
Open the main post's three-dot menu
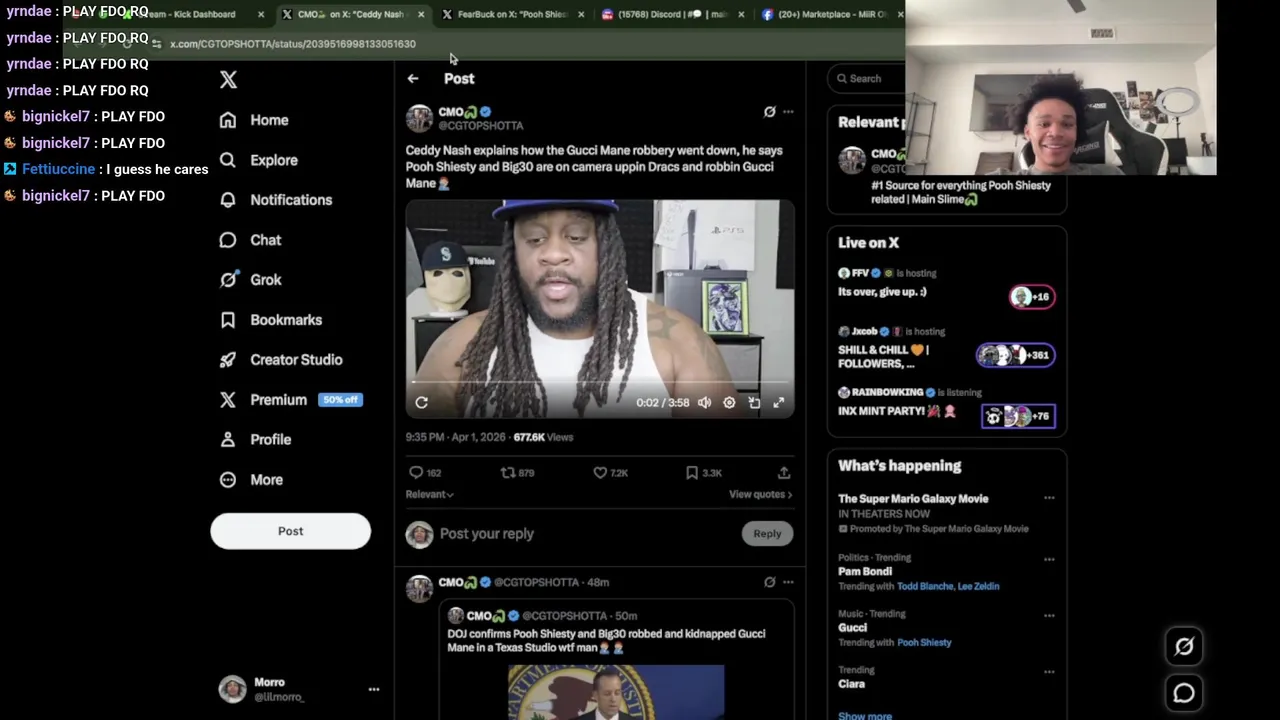[x=788, y=112]
